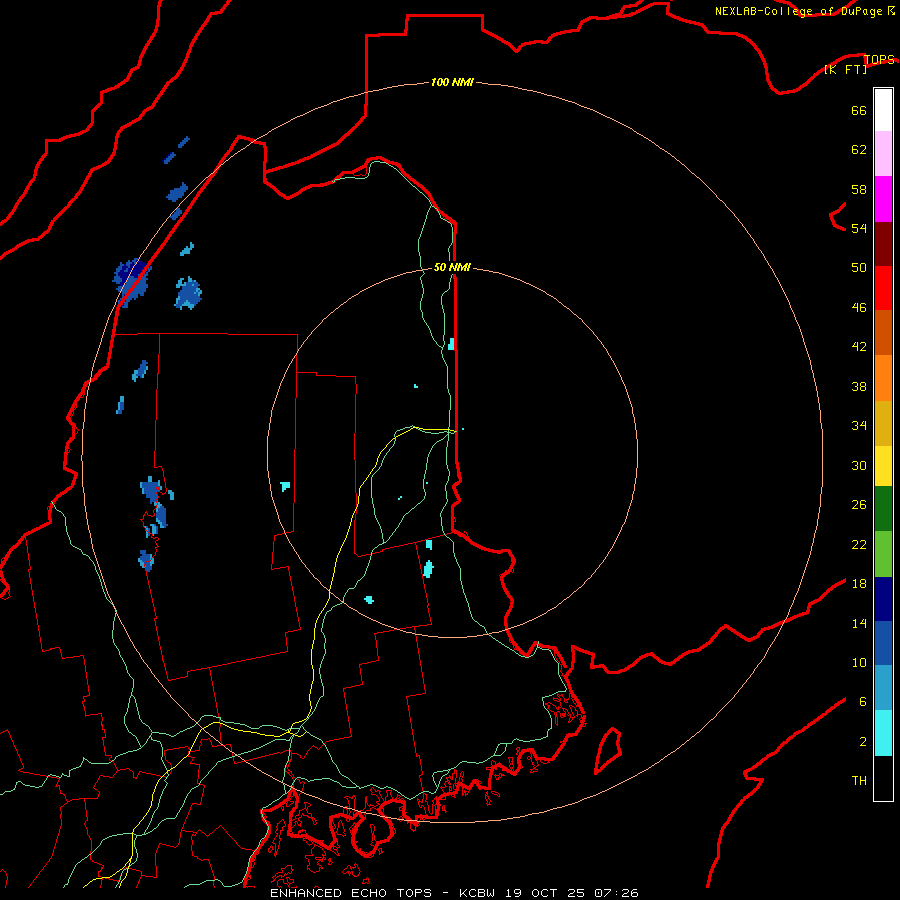900x900 pixels.
Task: Click the '[K FT]' units label
Action: tap(845, 70)
